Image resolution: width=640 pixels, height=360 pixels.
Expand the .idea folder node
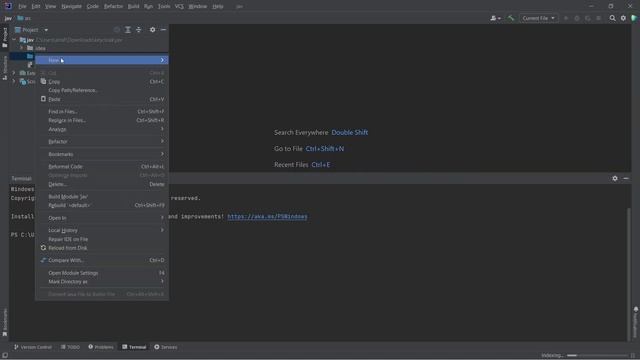[x=22, y=48]
